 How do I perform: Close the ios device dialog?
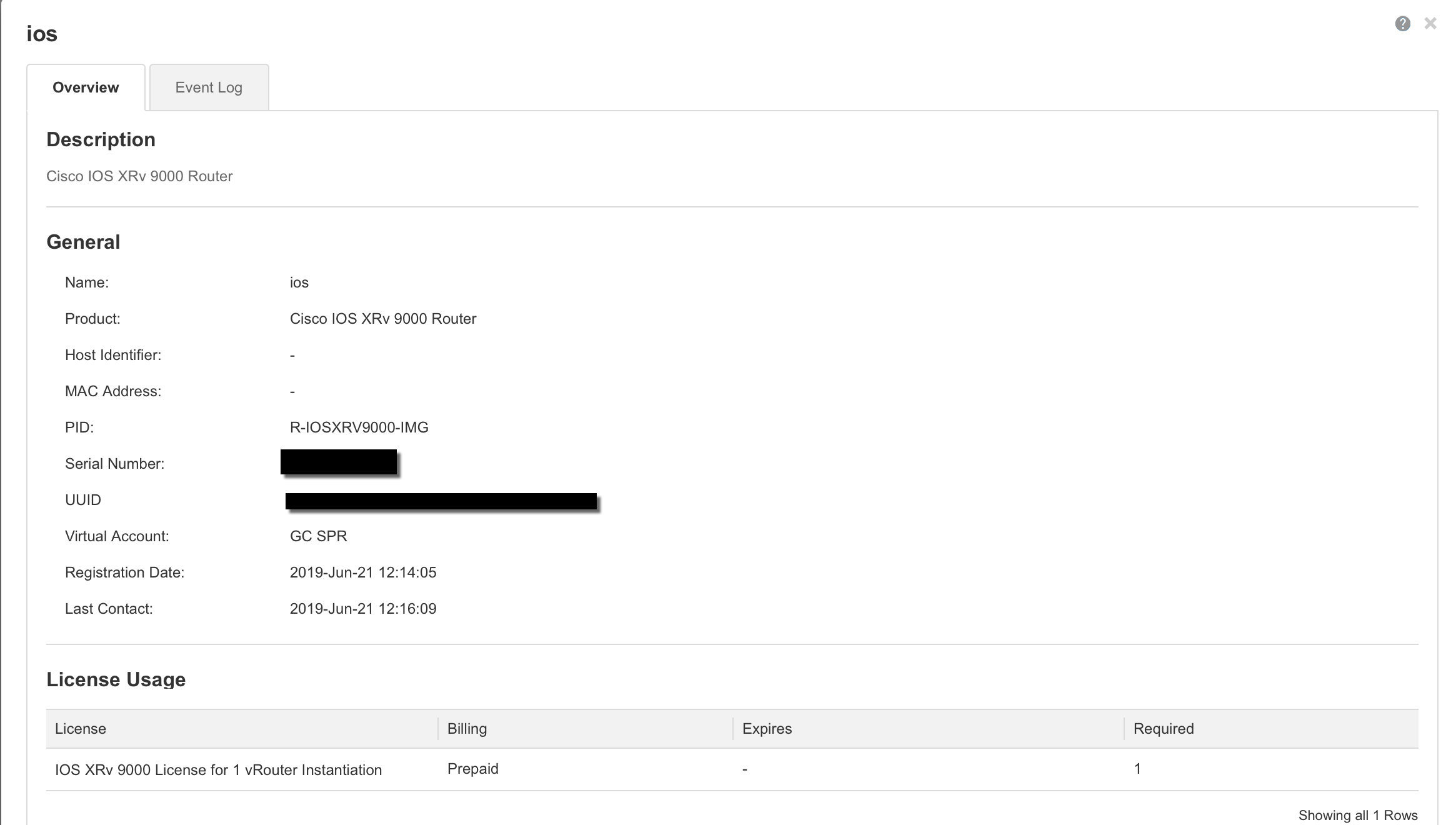(x=1430, y=24)
